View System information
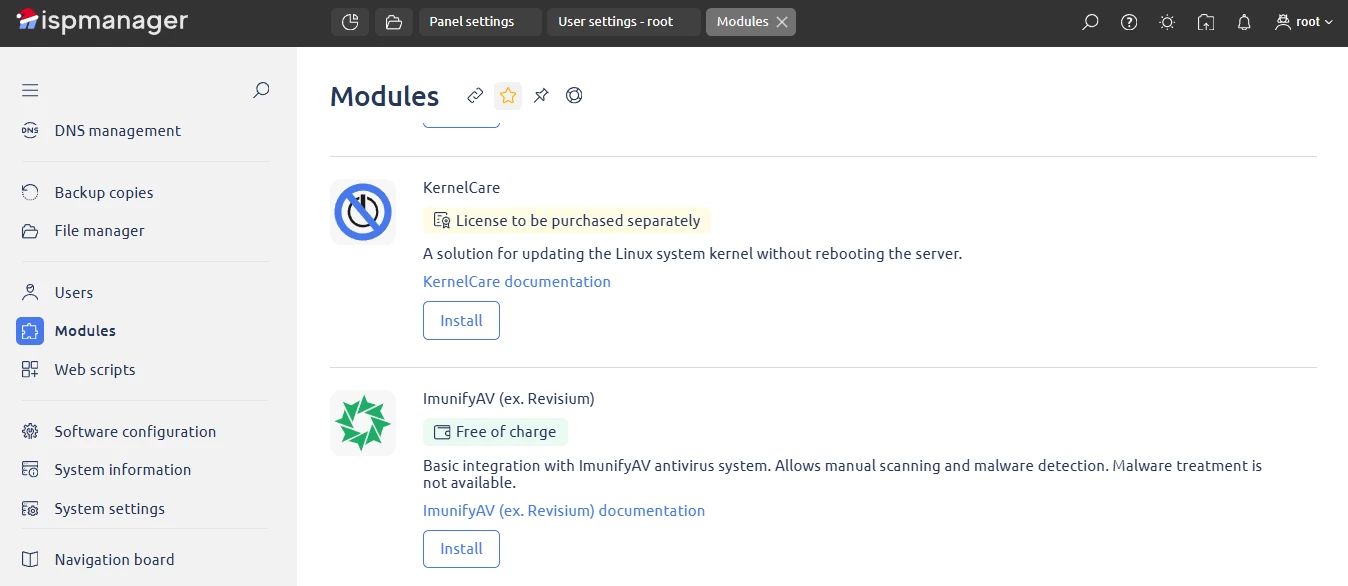 (x=121, y=469)
